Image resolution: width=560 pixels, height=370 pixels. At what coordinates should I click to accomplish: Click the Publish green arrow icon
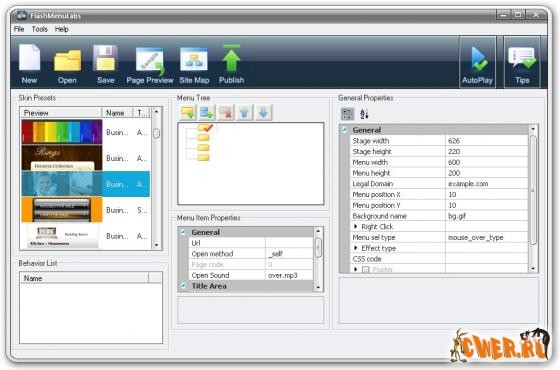point(231,58)
